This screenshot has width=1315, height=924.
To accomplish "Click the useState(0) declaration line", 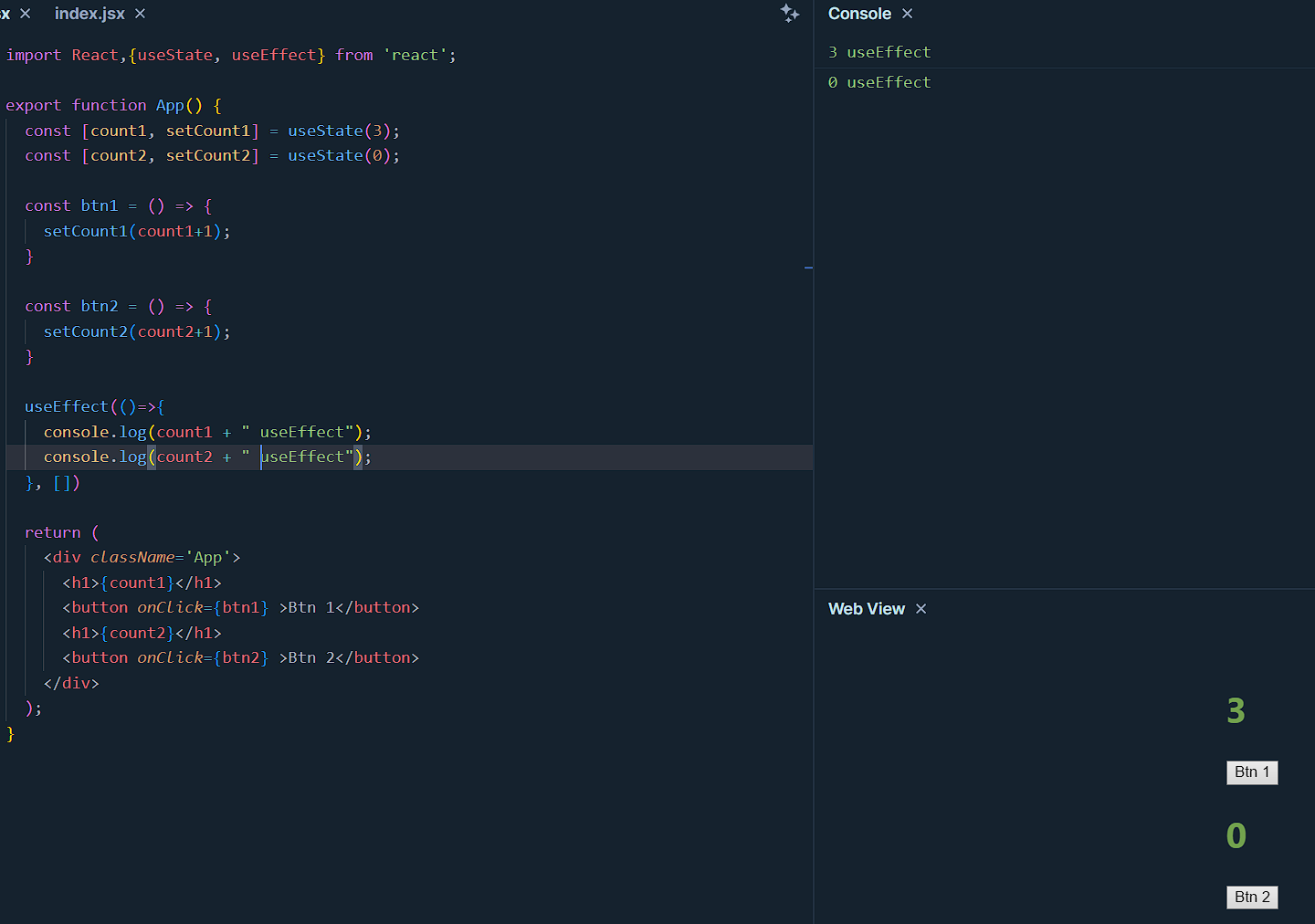I will 212,155.
